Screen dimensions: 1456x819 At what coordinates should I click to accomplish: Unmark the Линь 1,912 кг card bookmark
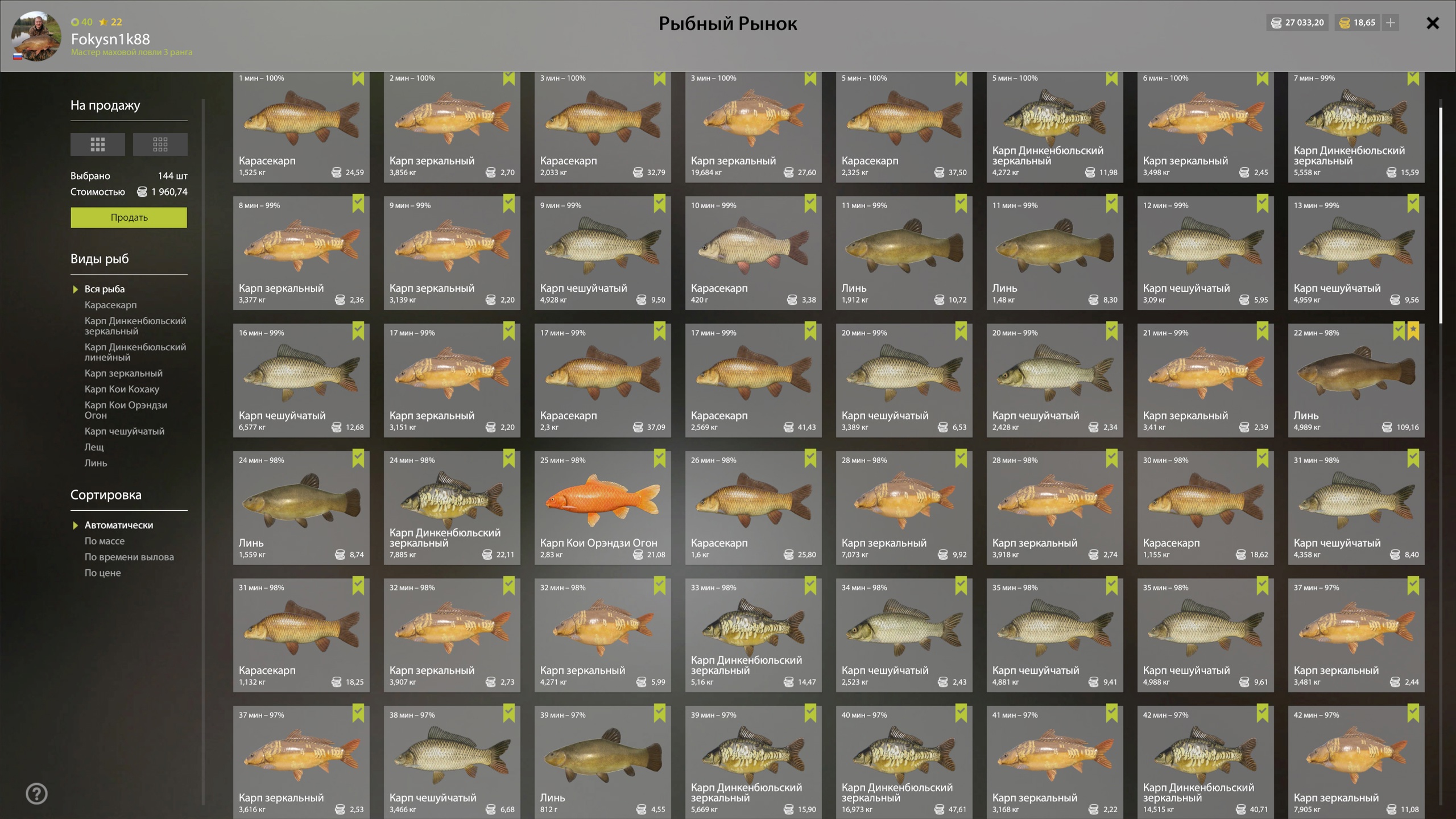point(961,204)
